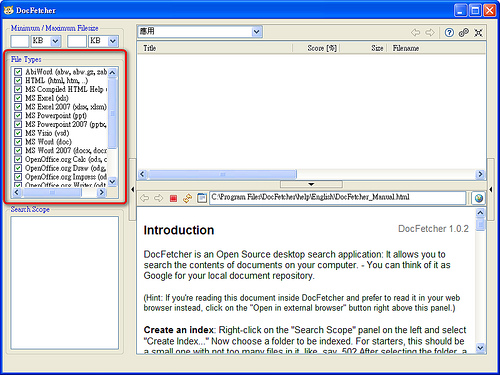
Task: Toggle OpenOffice.org Calc checkbox
Action: (x=18, y=159)
